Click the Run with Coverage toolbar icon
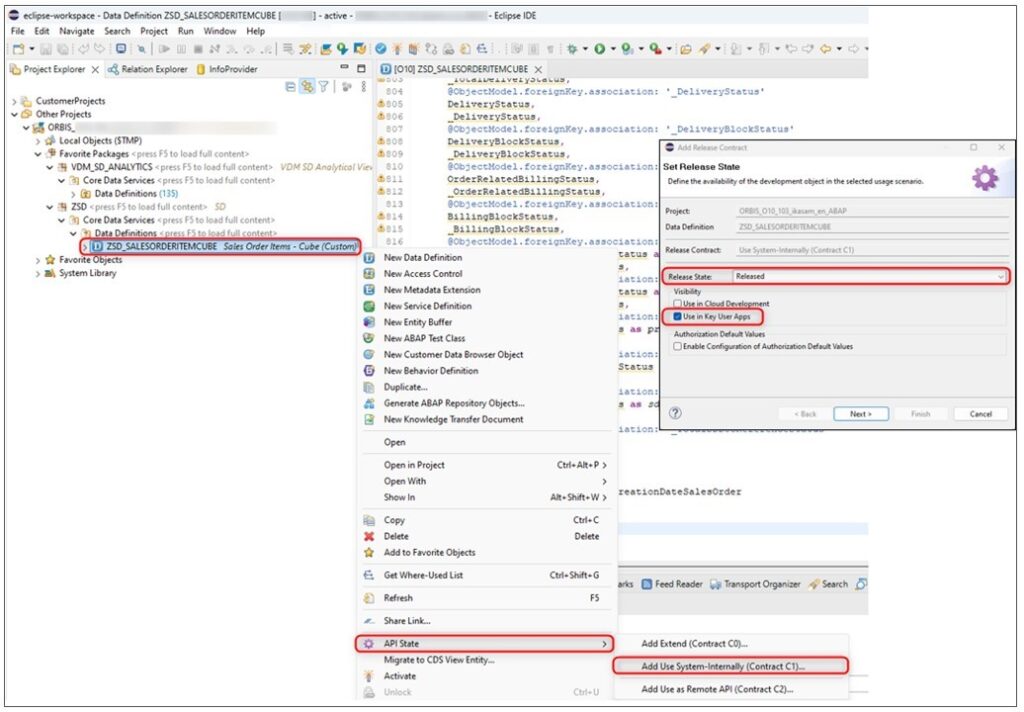Image resolution: width=1024 pixels, height=712 pixels. pos(627,49)
